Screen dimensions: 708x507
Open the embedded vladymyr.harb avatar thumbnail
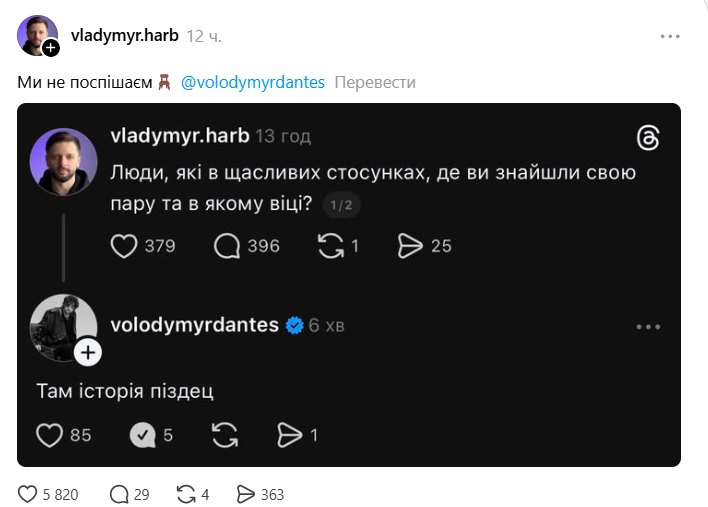64,161
